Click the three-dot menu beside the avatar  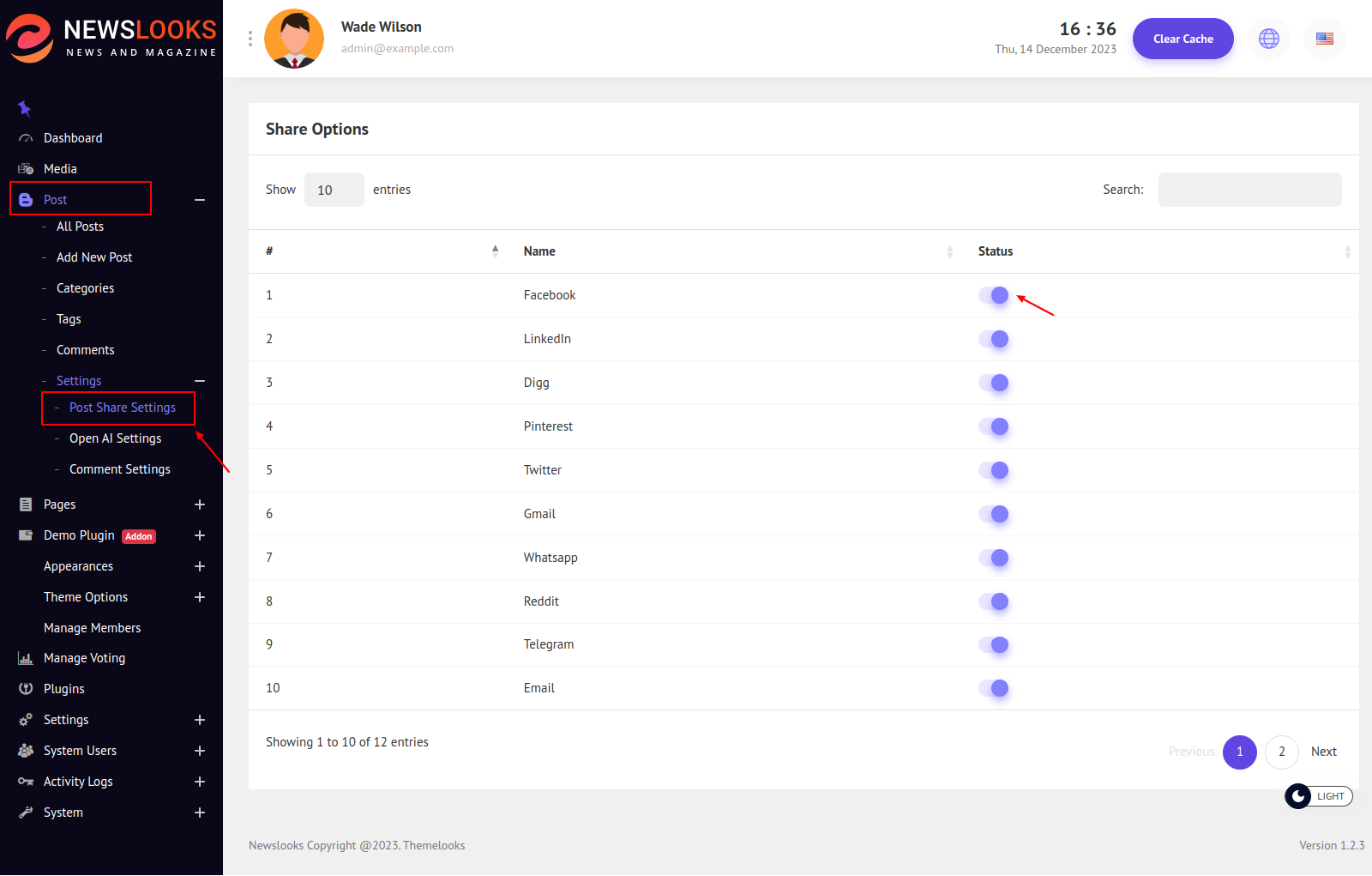click(250, 39)
